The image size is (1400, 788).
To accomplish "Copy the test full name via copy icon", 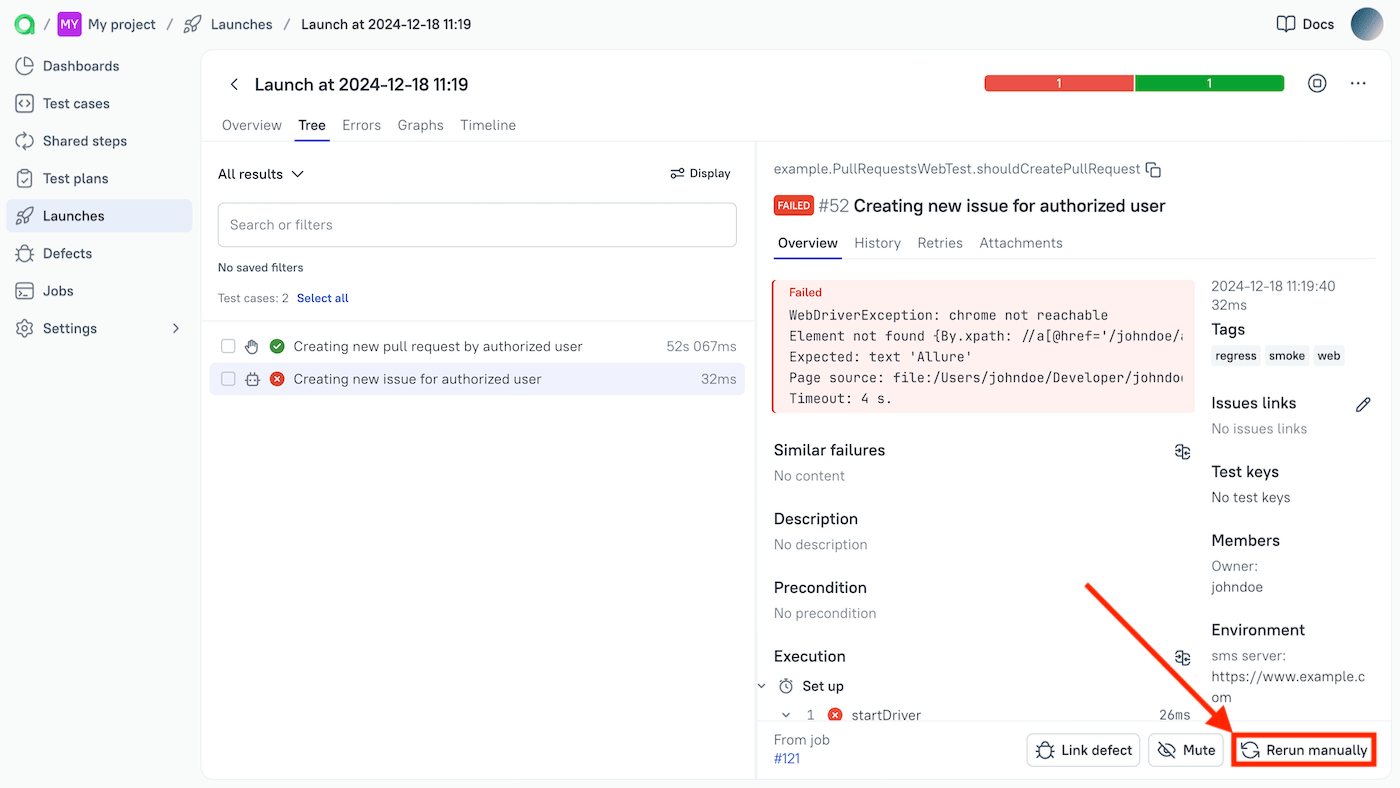I will coord(1153,169).
